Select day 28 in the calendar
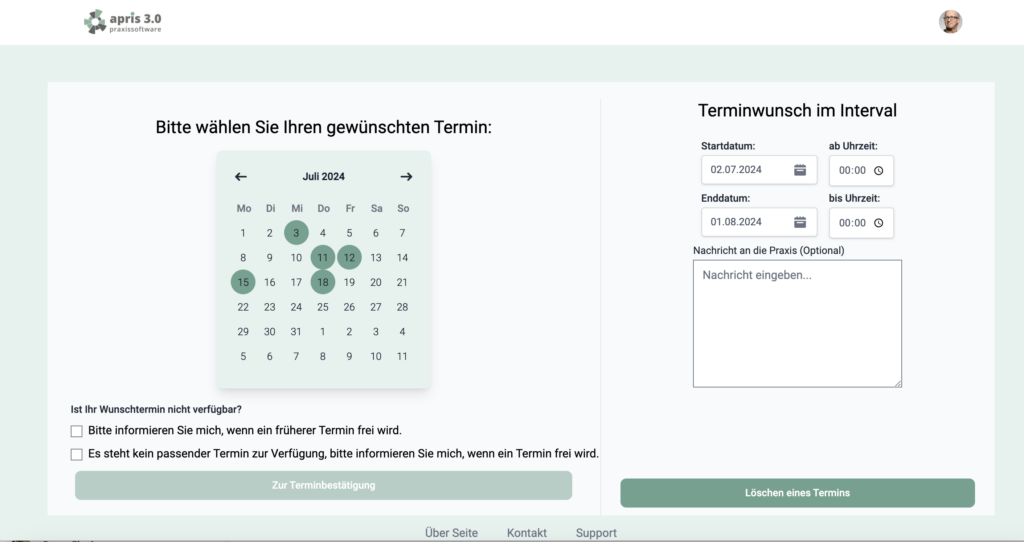Viewport: 1024px width, 542px height. (x=402, y=307)
